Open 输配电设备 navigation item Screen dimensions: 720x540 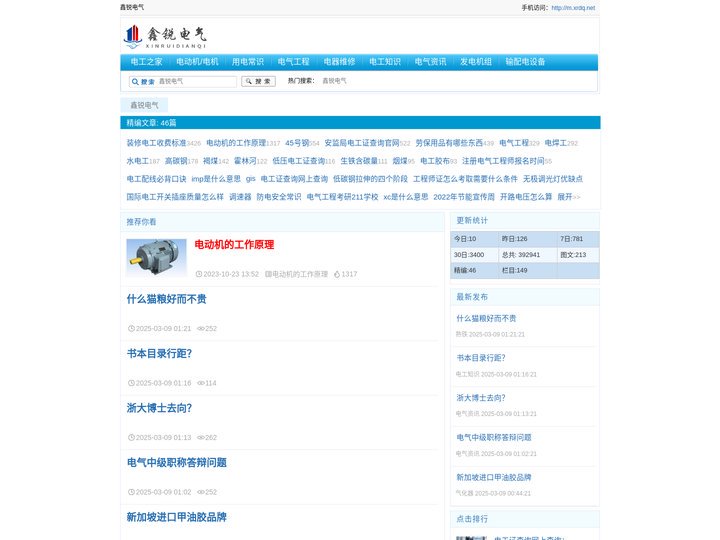click(525, 62)
